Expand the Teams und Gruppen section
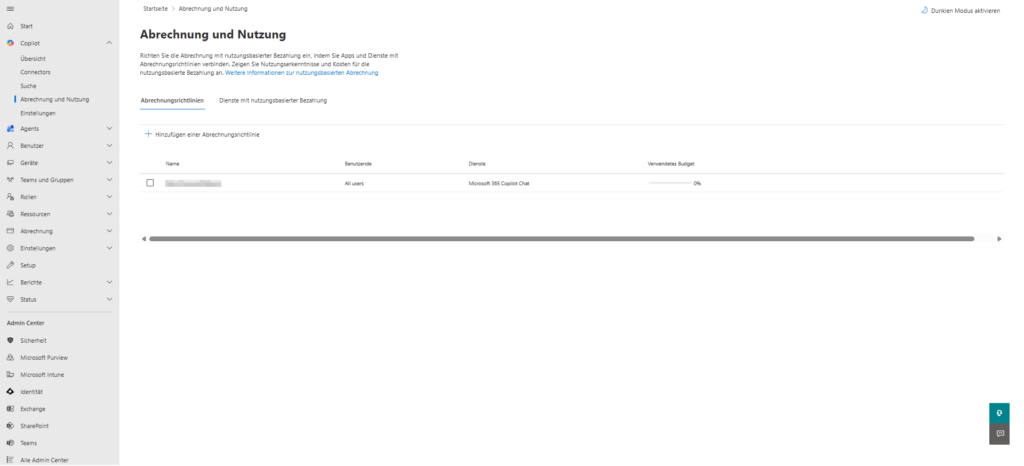The width and height of the screenshot is (1024, 466). tap(109, 180)
